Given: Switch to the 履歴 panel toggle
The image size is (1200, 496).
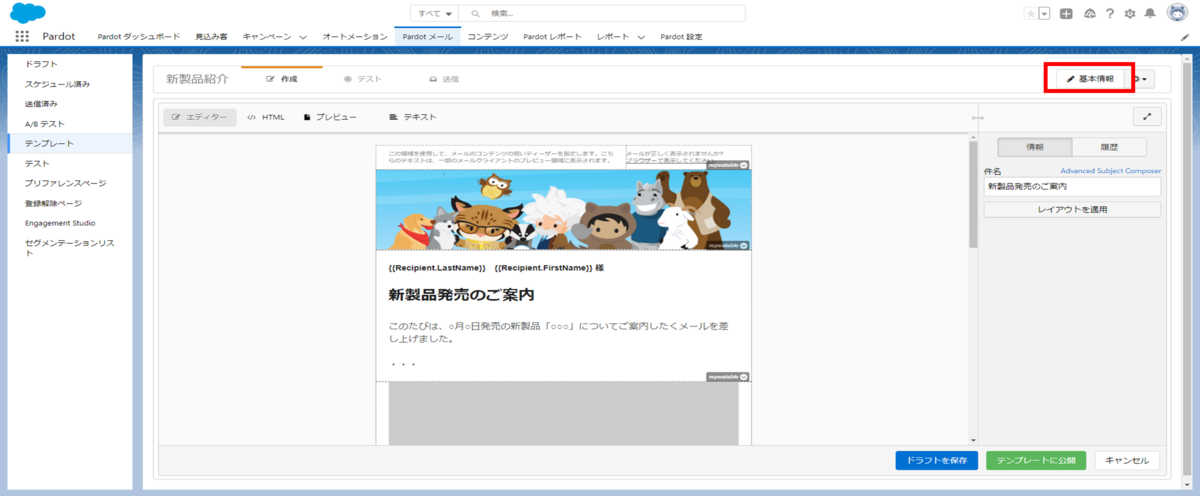Looking at the screenshot, I should pos(1109,147).
